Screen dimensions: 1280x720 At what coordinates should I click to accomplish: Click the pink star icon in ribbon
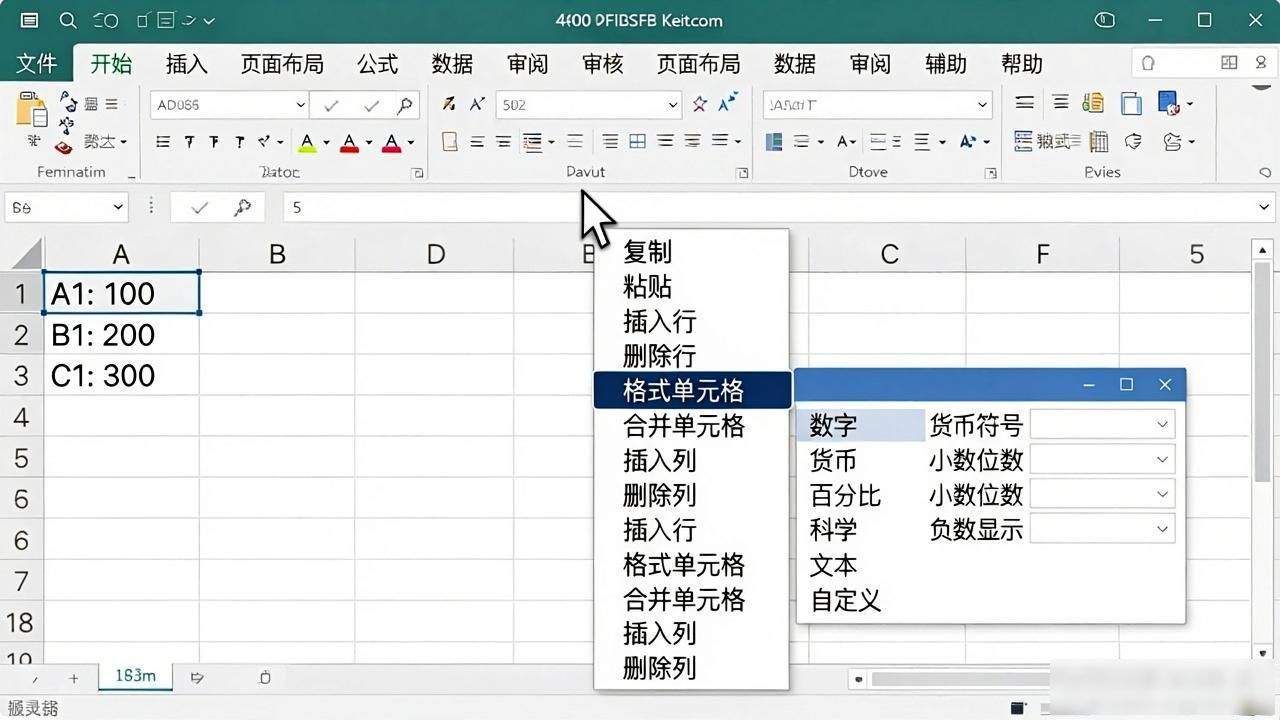(700, 104)
